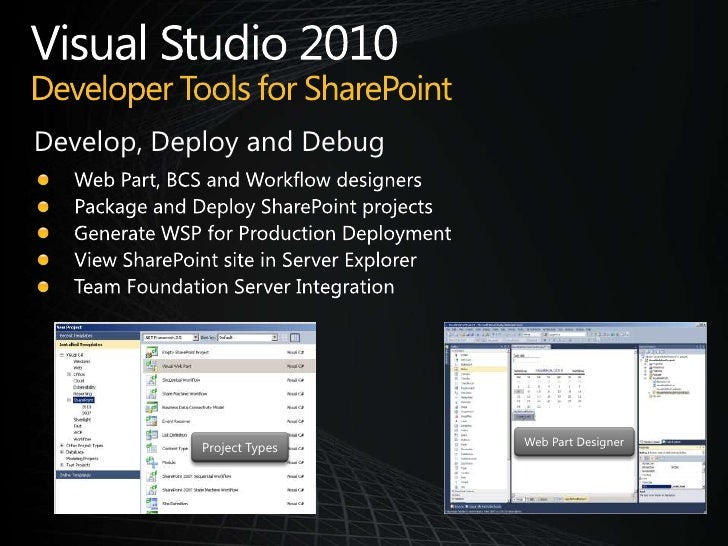Select the Event Receiver template icon

pos(152,421)
